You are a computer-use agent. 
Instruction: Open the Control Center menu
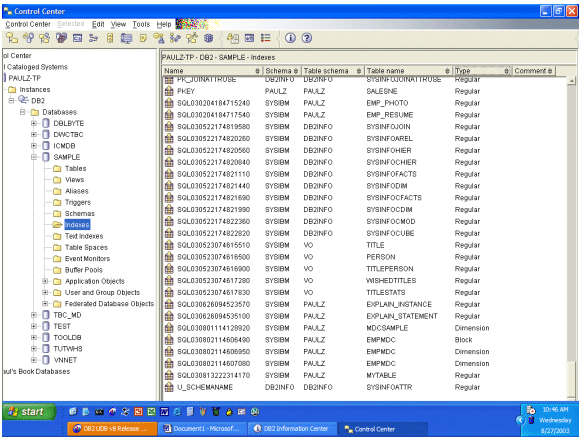tap(28, 24)
